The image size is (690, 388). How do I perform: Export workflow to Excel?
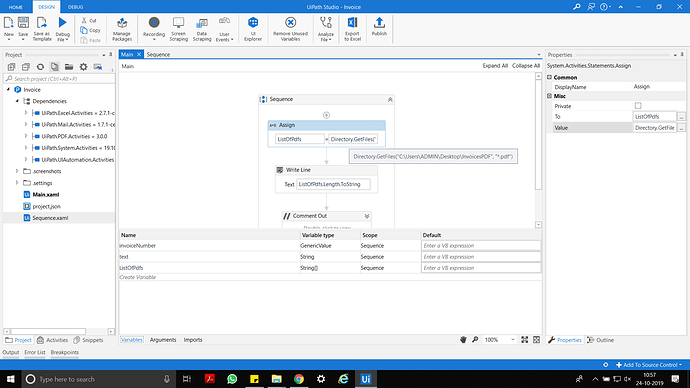(x=352, y=29)
